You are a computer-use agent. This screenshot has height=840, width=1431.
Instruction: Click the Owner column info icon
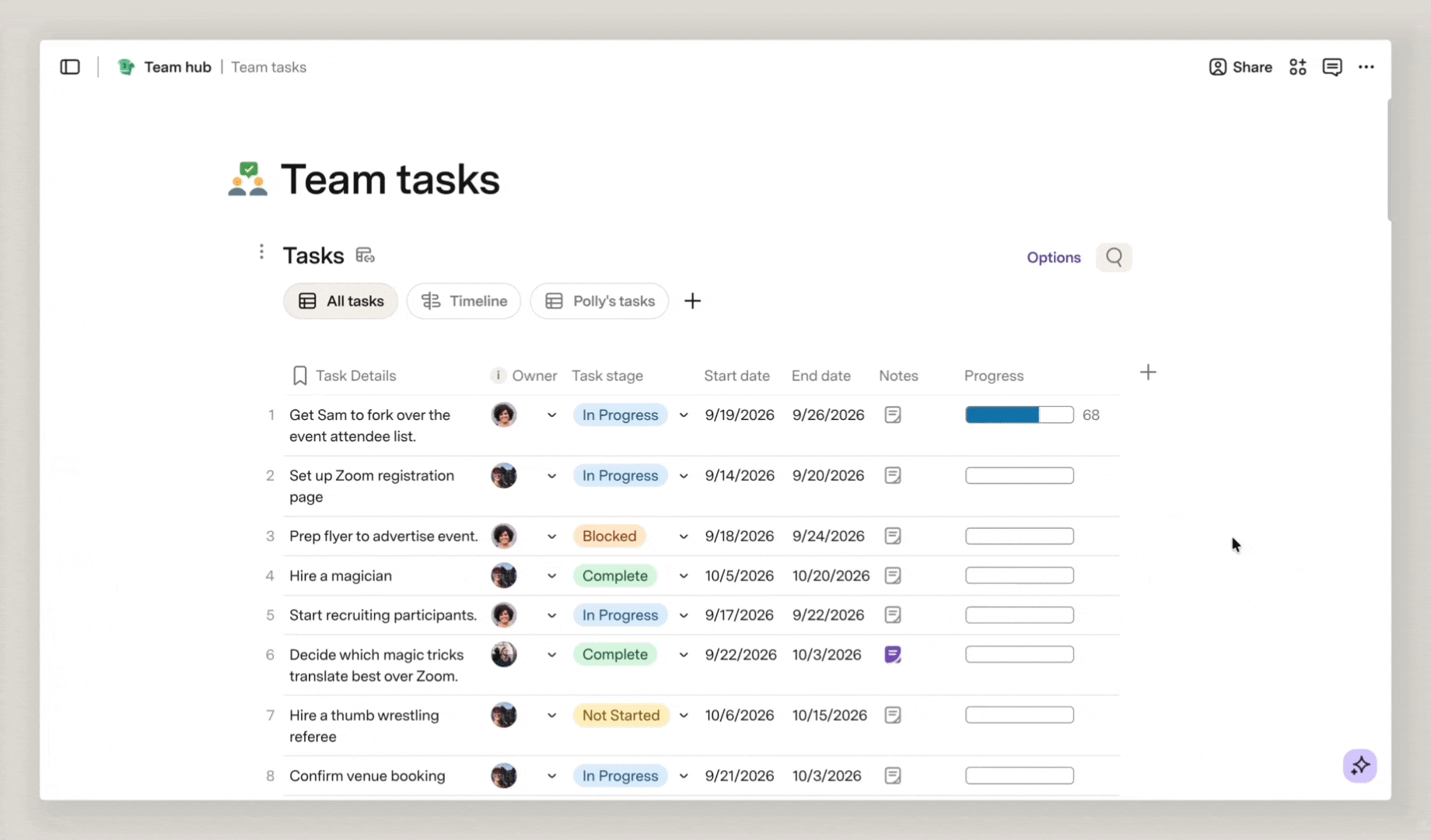(498, 376)
